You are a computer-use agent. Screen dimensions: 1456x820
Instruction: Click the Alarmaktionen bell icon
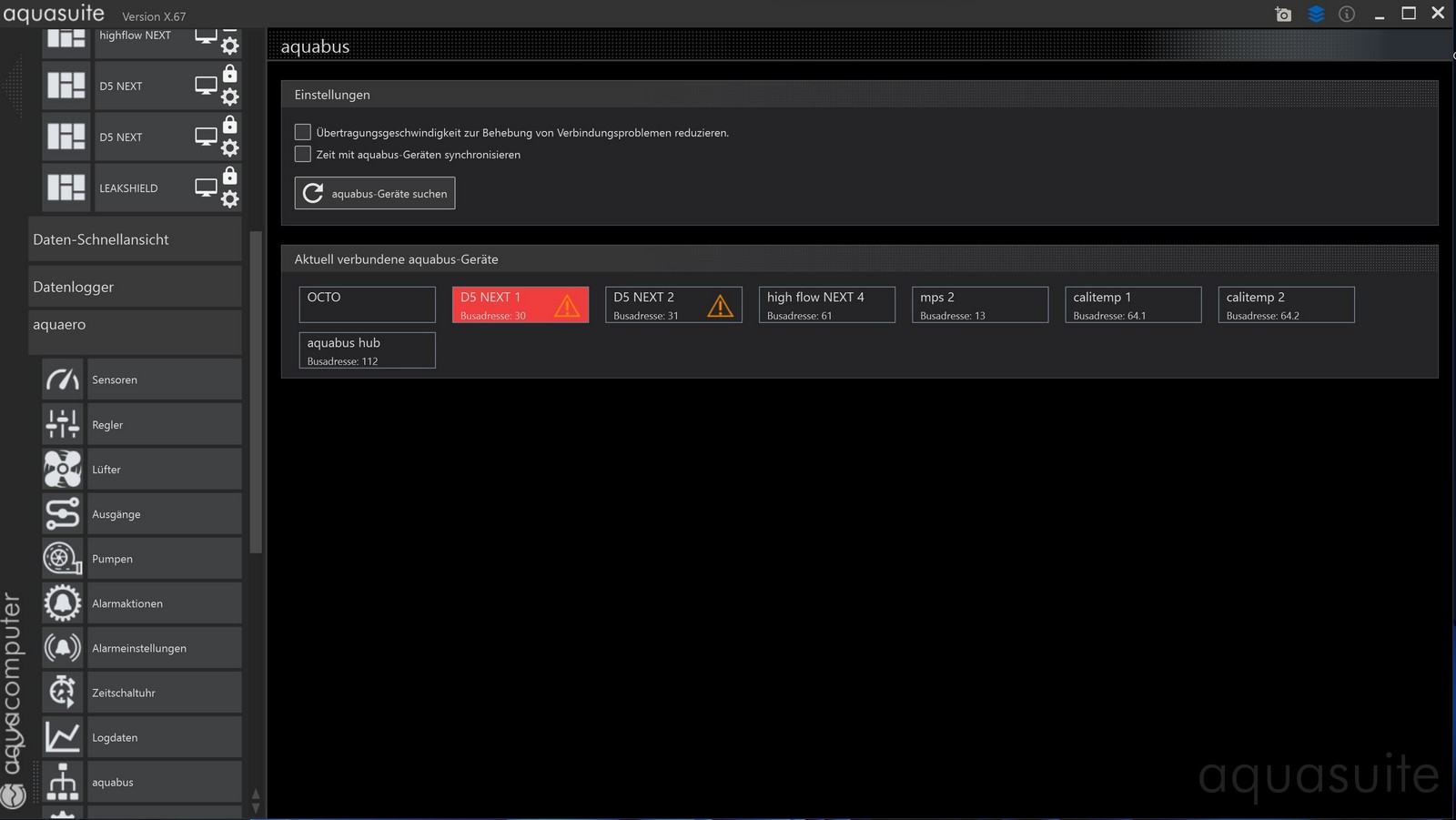point(63,602)
